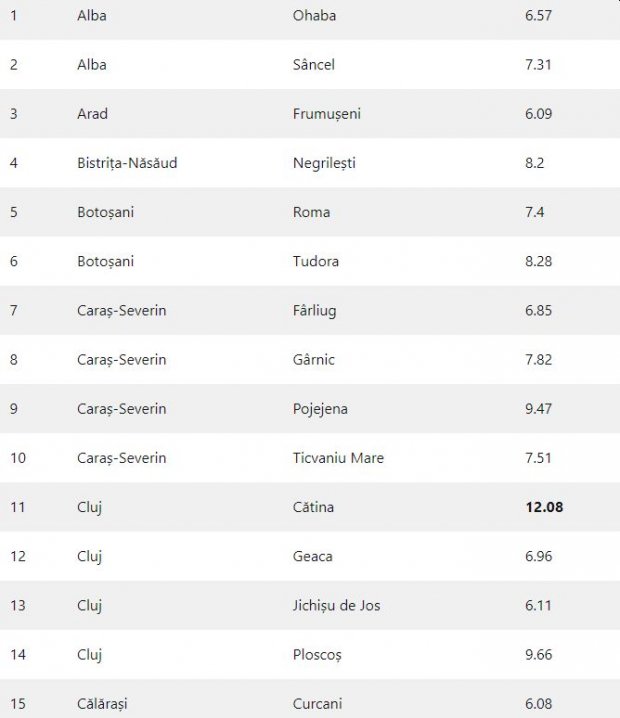Click the Jichișu de Jos cell
Image resolution: width=620 pixels, height=718 pixels.
336,606
